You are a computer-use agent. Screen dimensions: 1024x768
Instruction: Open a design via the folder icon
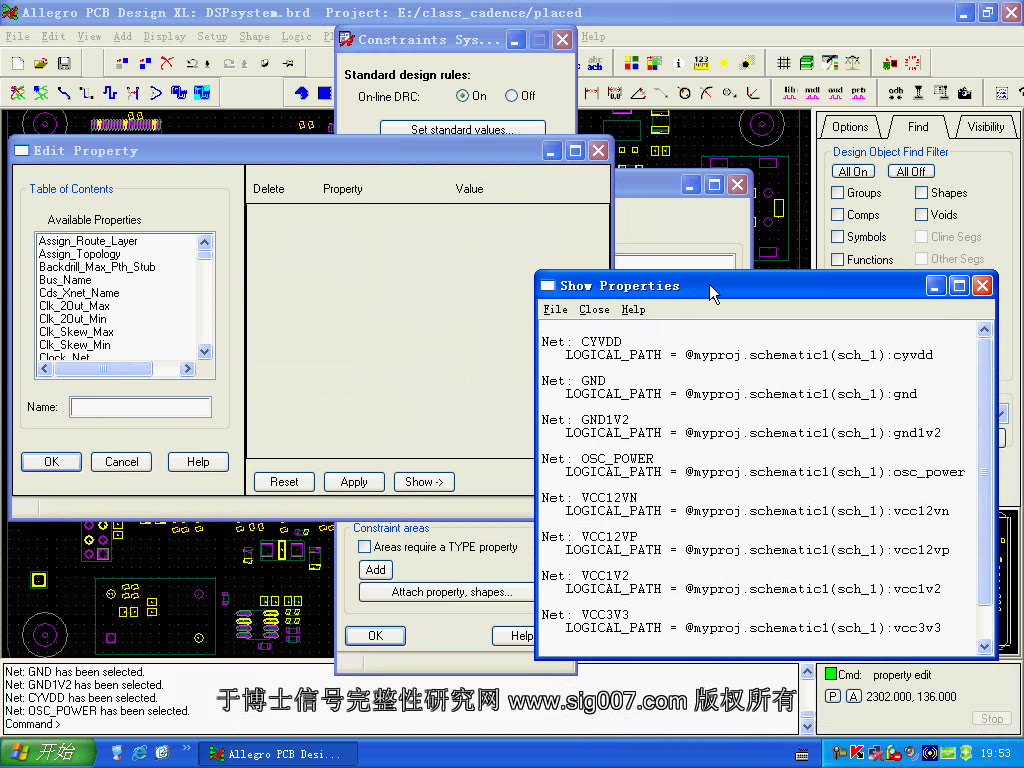(x=41, y=63)
